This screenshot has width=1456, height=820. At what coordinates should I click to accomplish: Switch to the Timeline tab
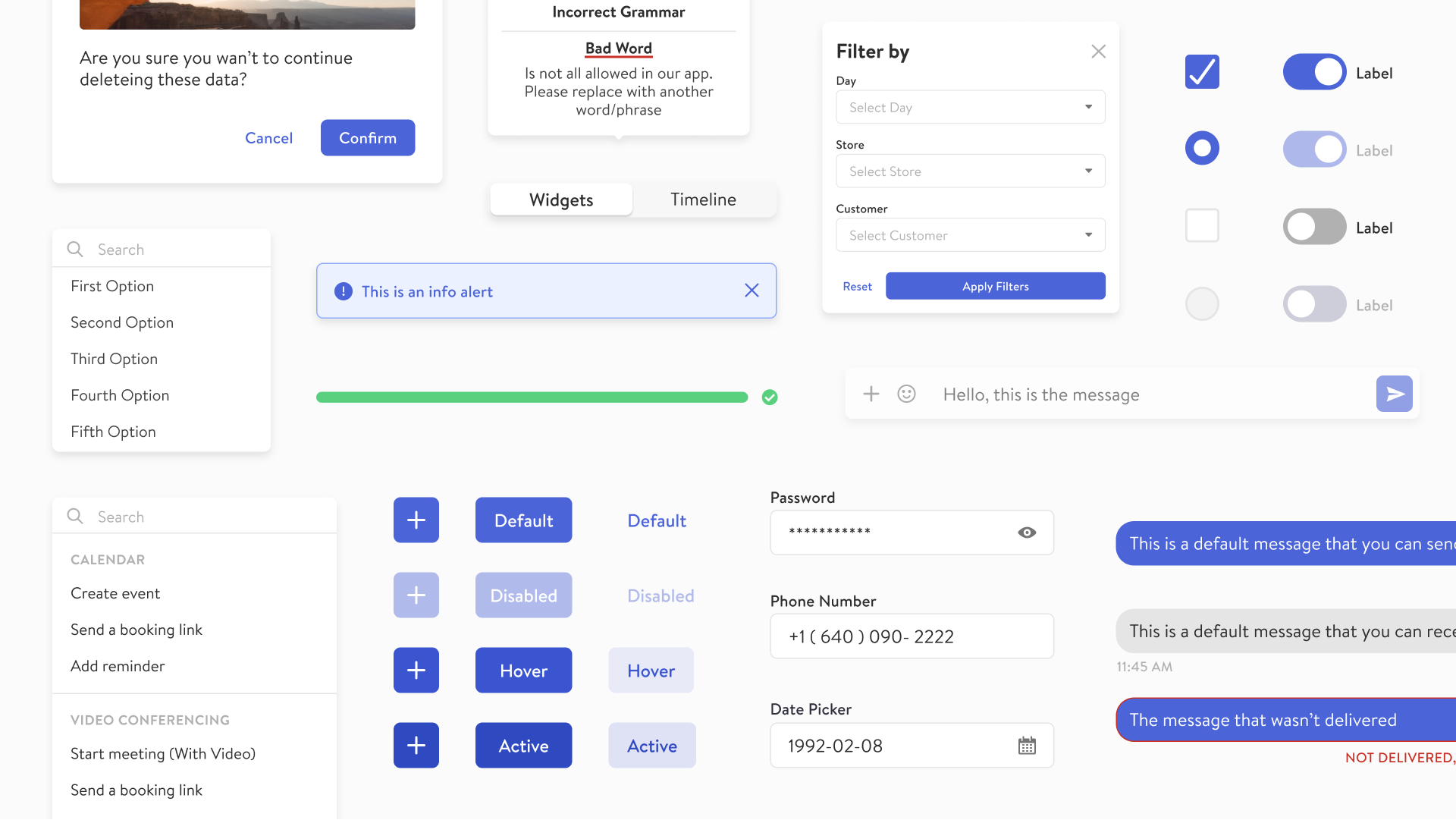point(702,198)
